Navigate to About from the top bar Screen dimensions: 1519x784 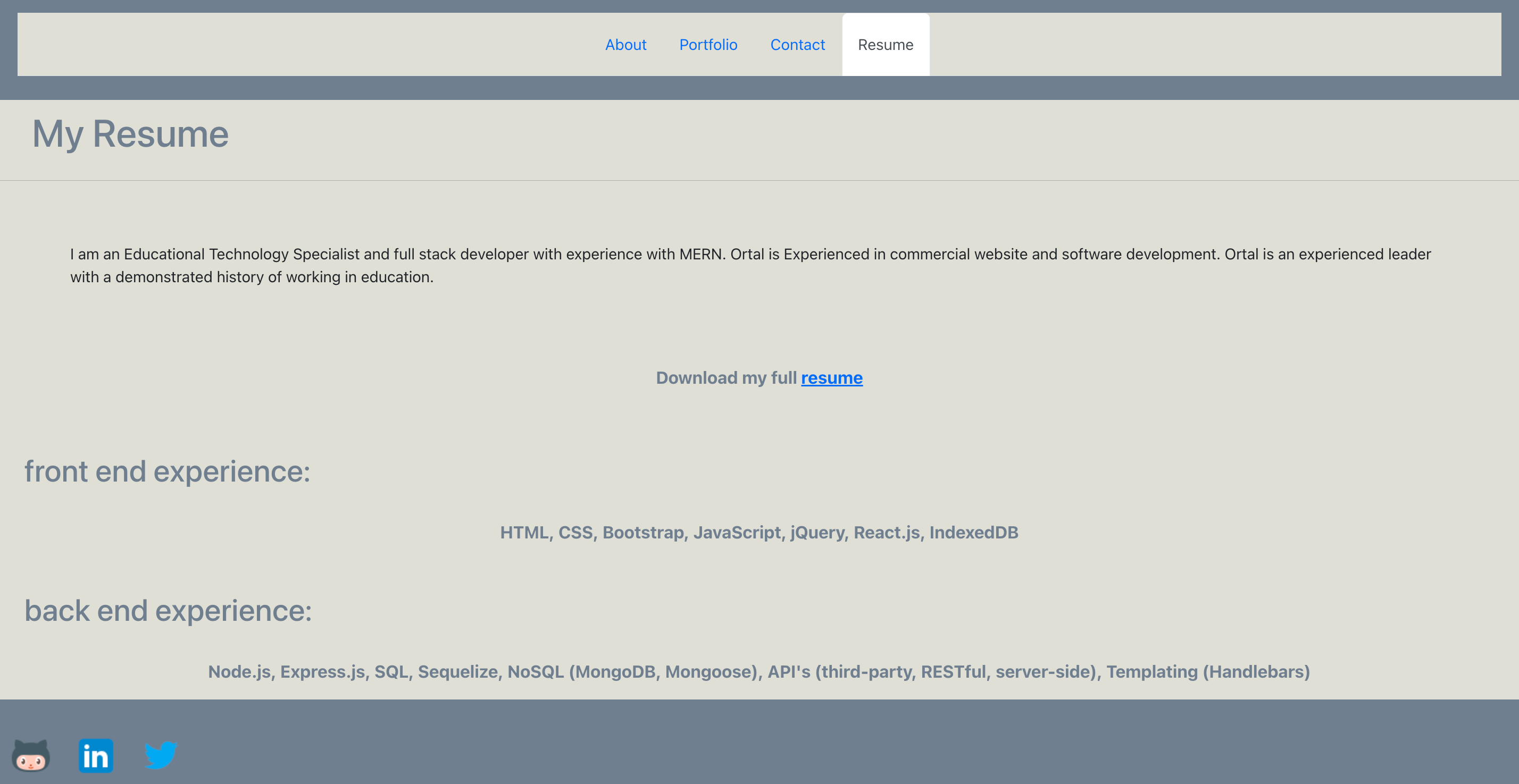click(625, 44)
